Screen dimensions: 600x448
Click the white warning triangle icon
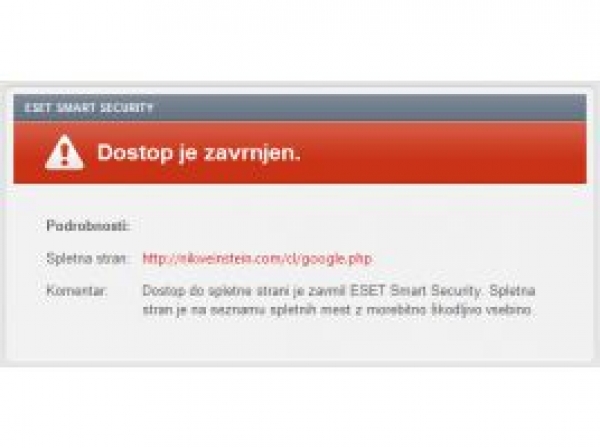pos(64,152)
